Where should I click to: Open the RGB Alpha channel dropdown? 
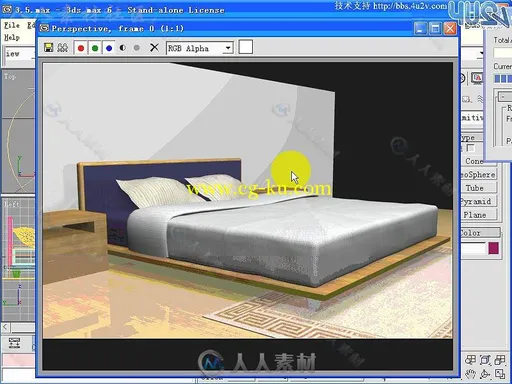200,48
